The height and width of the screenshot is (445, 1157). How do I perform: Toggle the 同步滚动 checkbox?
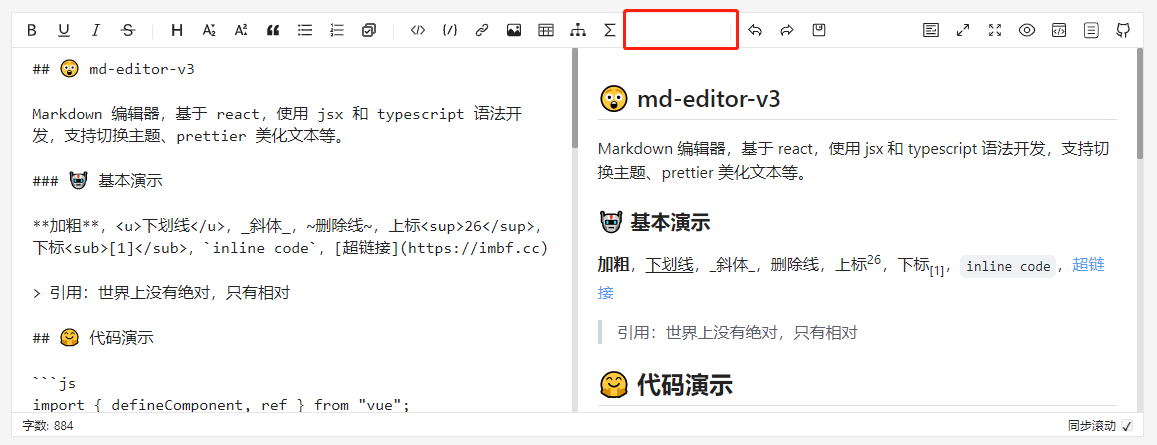(x=1127, y=426)
